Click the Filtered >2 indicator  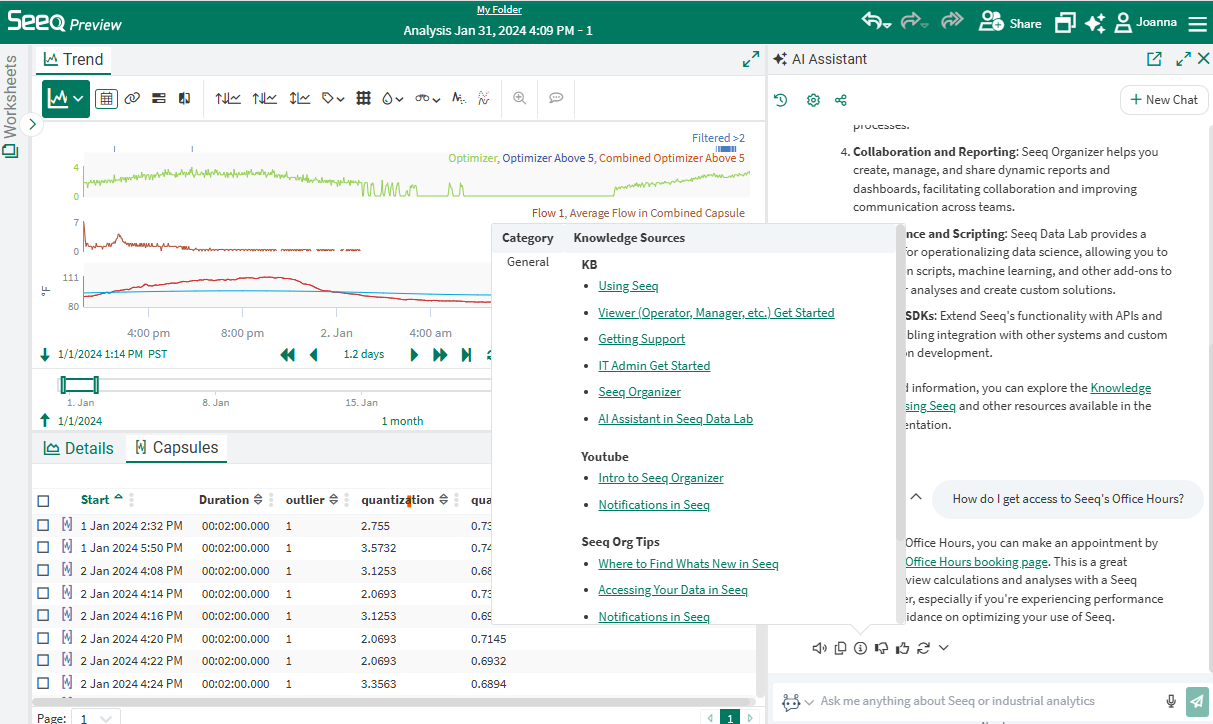coord(718,138)
